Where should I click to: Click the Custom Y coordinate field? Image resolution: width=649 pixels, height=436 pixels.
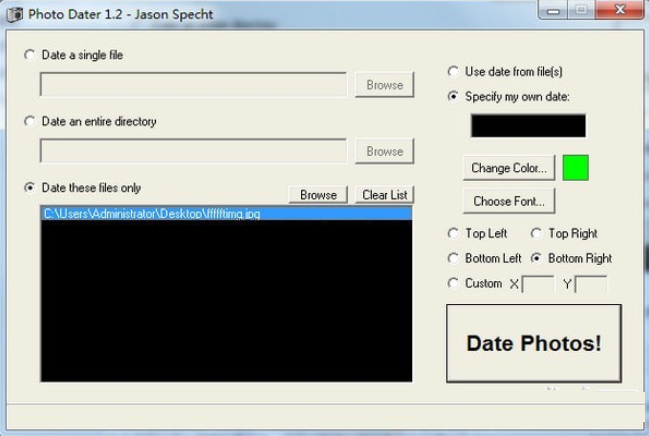point(591,284)
